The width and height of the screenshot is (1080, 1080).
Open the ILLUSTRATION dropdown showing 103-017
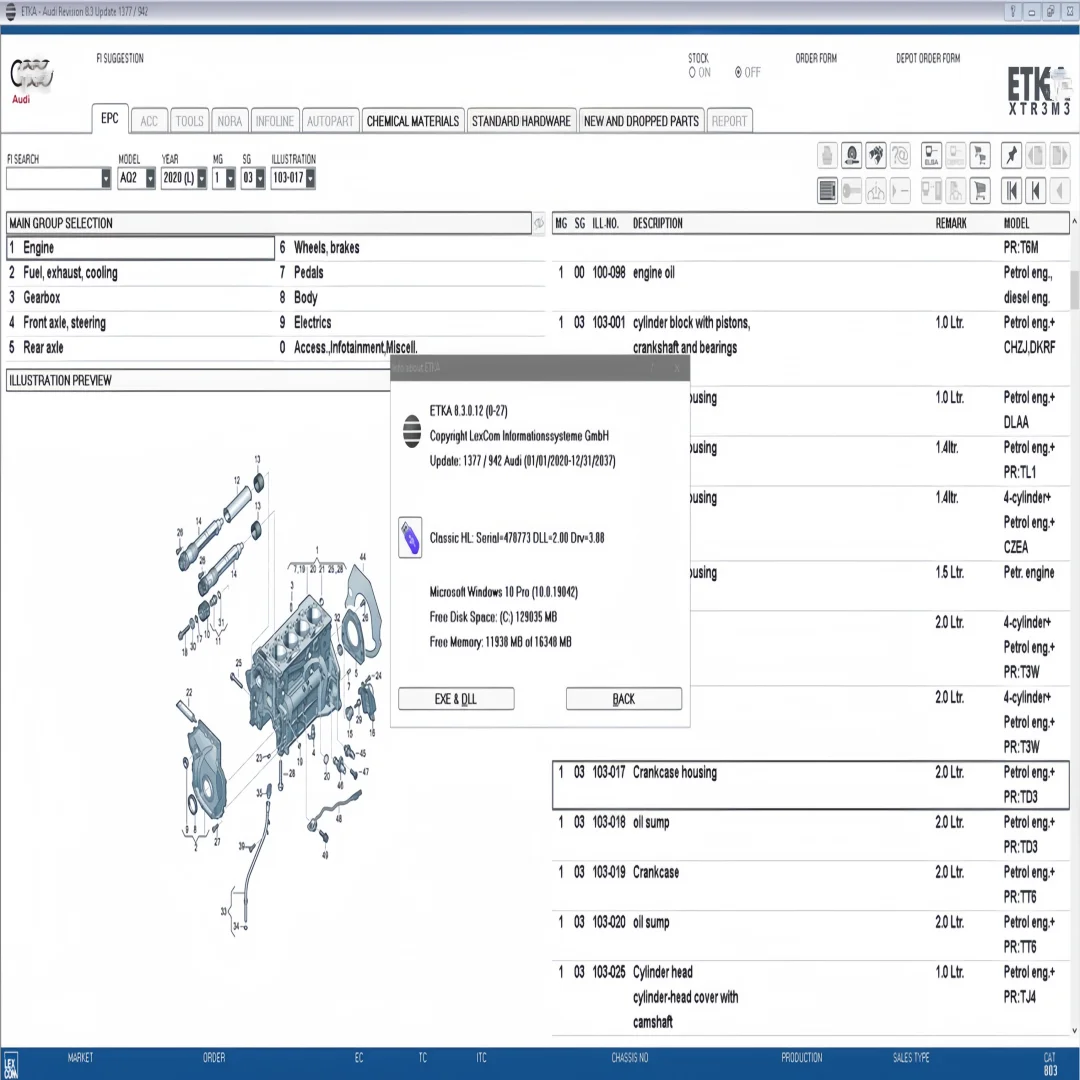click(310, 179)
